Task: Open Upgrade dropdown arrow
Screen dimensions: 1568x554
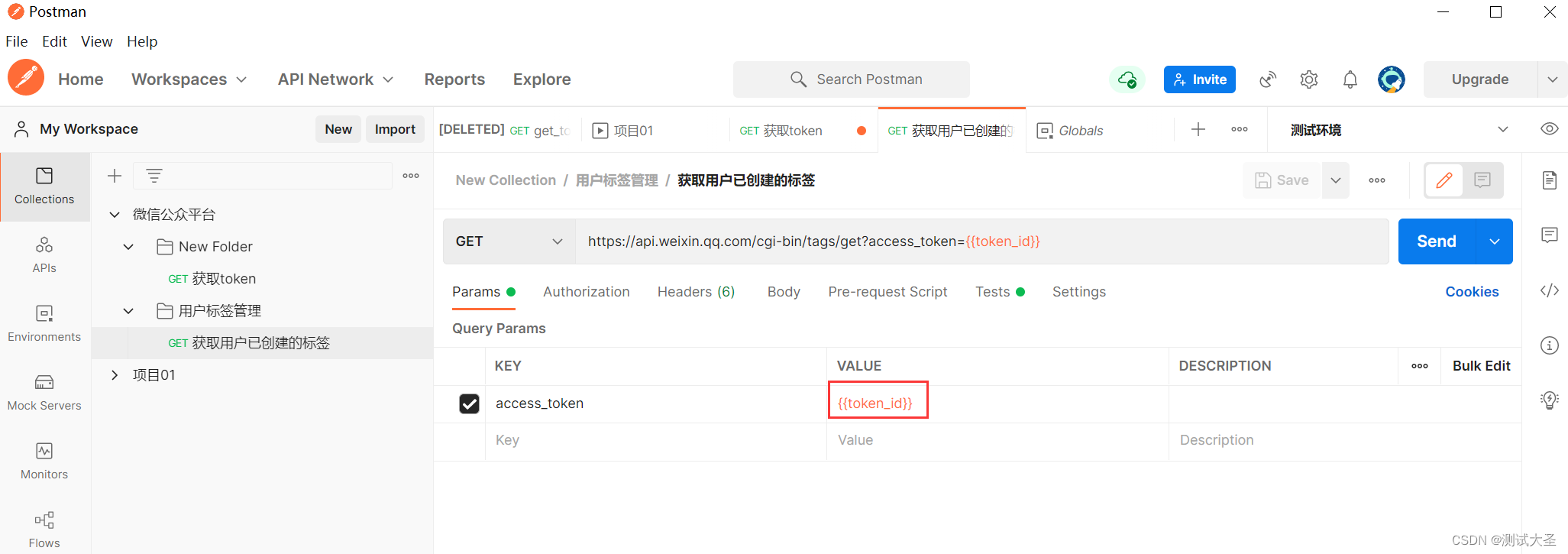Action: click(x=1553, y=79)
